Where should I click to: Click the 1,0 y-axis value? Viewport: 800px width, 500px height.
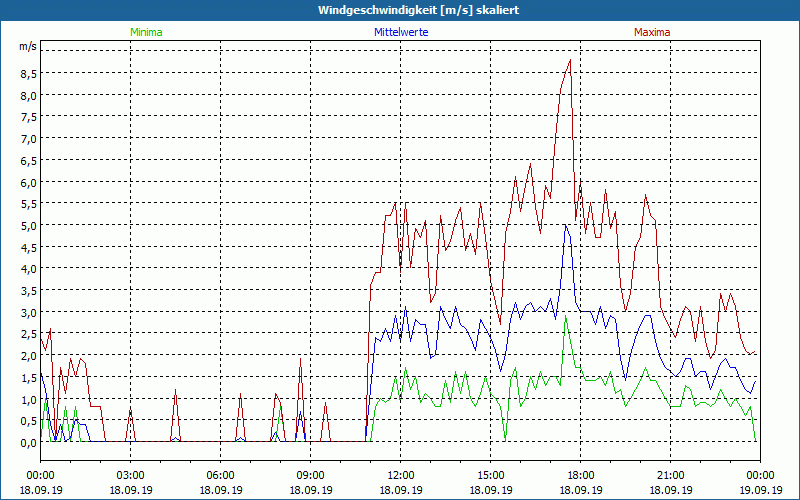(28, 399)
